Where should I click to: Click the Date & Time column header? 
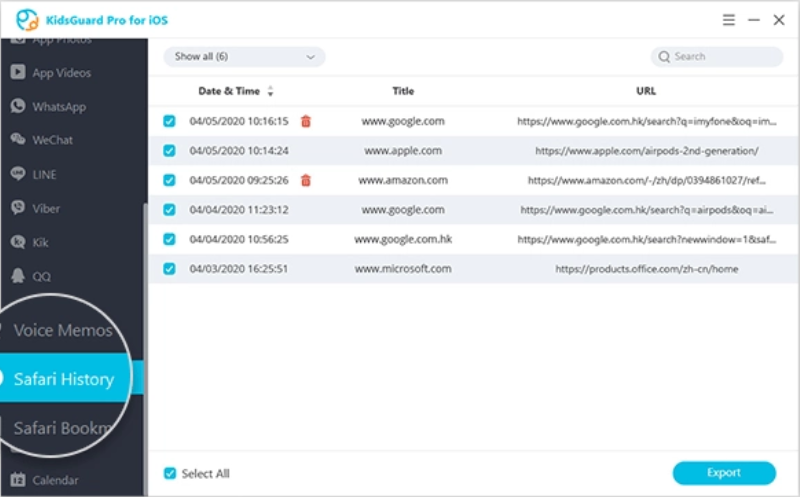click(229, 91)
